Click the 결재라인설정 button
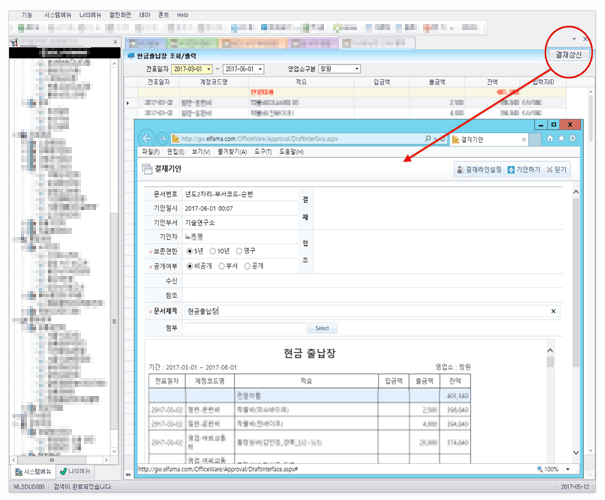Image resolution: width=605 pixels, height=500 pixels. pyautogui.click(x=479, y=169)
